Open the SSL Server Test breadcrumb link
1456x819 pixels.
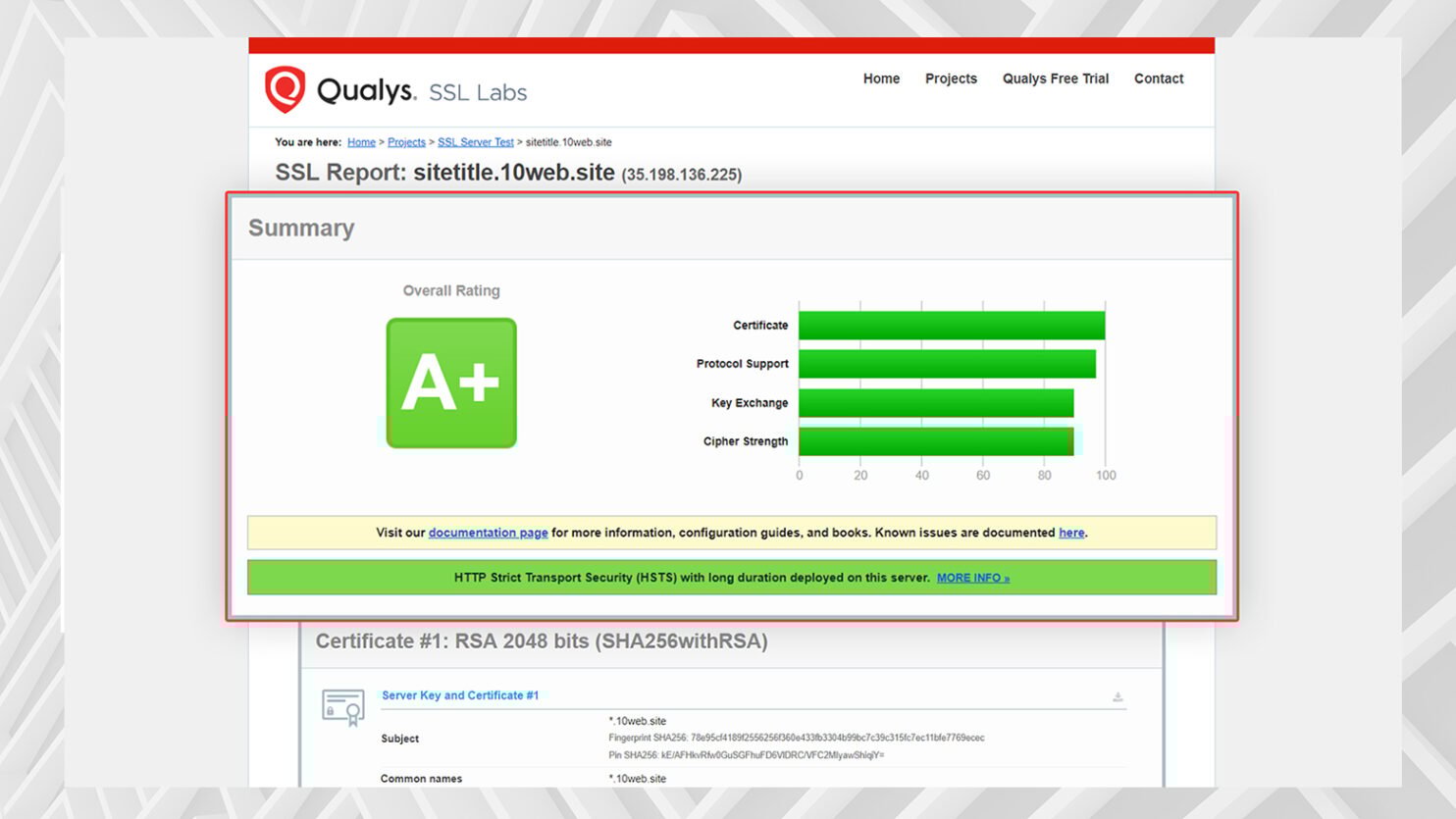[475, 141]
